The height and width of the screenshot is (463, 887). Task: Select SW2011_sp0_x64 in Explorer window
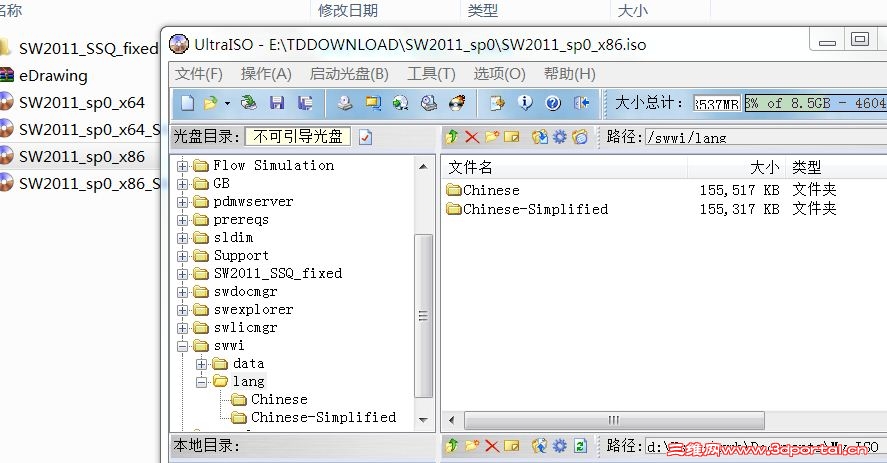(x=81, y=102)
